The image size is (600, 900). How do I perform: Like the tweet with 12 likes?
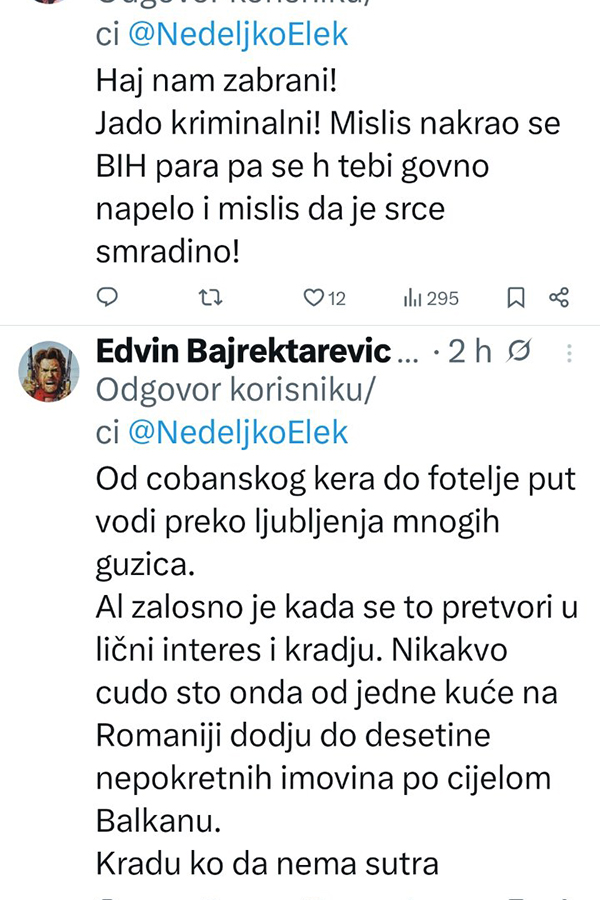coord(315,297)
